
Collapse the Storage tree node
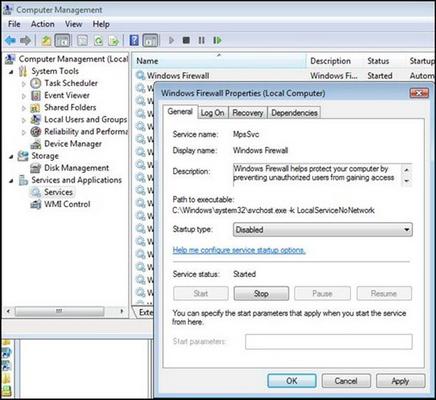coord(12,156)
